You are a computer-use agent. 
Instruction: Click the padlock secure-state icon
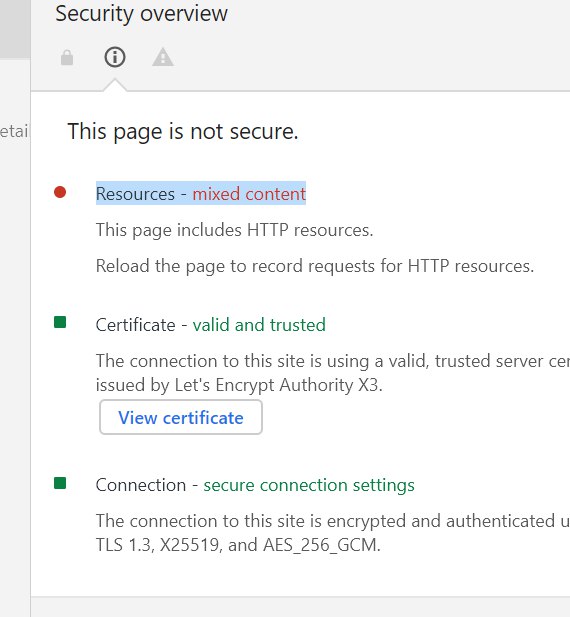click(67, 57)
